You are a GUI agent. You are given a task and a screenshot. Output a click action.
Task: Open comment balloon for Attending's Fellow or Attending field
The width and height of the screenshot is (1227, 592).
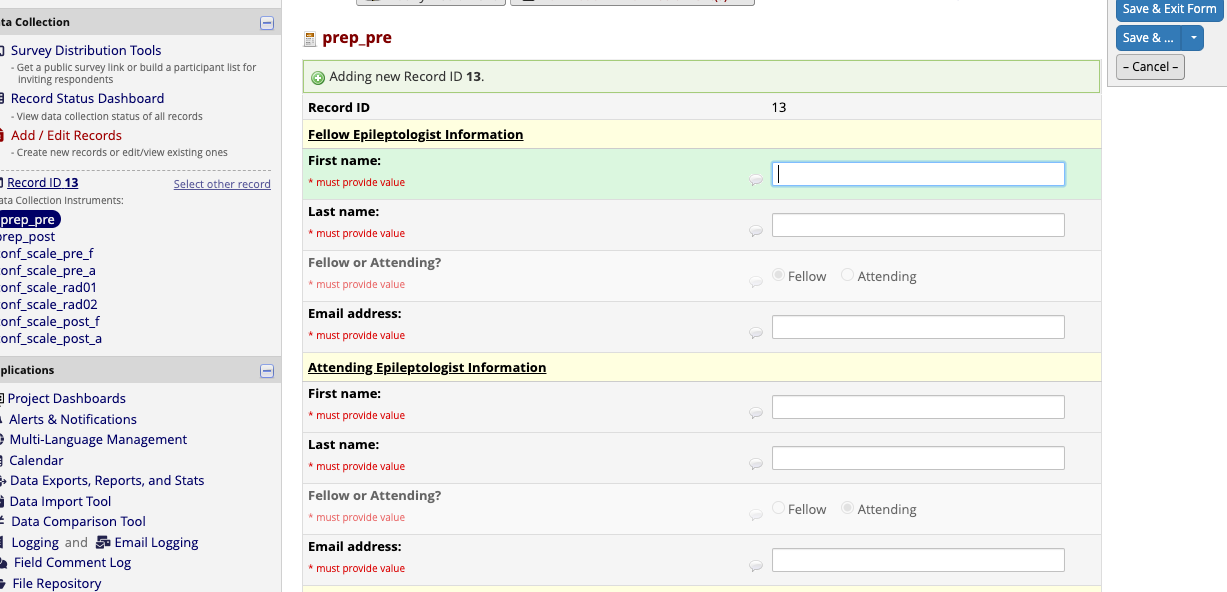(x=756, y=516)
